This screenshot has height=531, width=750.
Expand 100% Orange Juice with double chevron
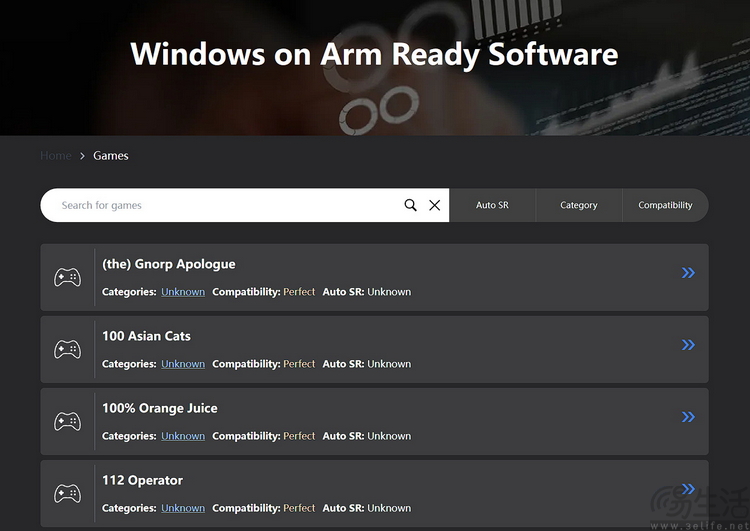pyautogui.click(x=688, y=417)
